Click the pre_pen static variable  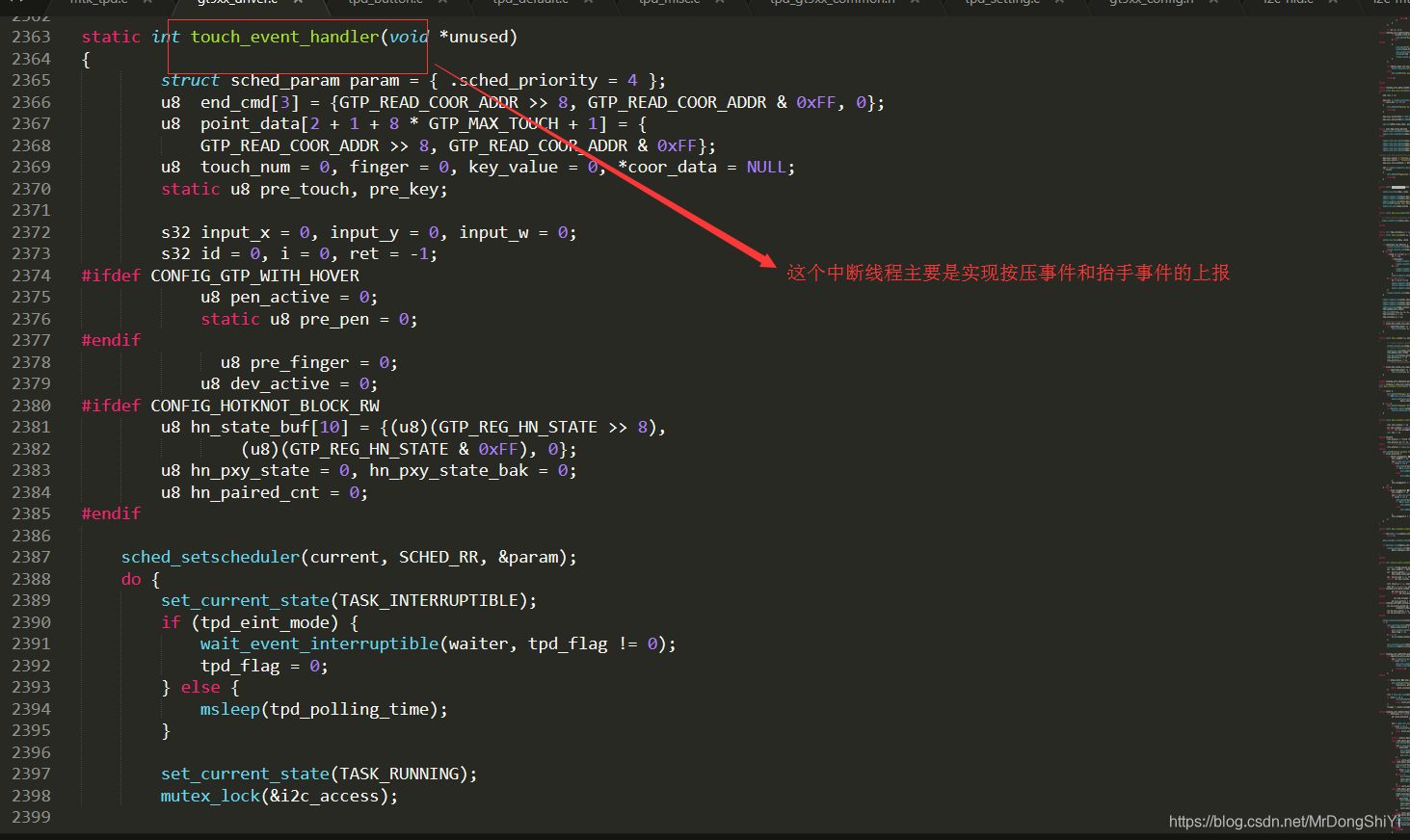click(x=334, y=319)
